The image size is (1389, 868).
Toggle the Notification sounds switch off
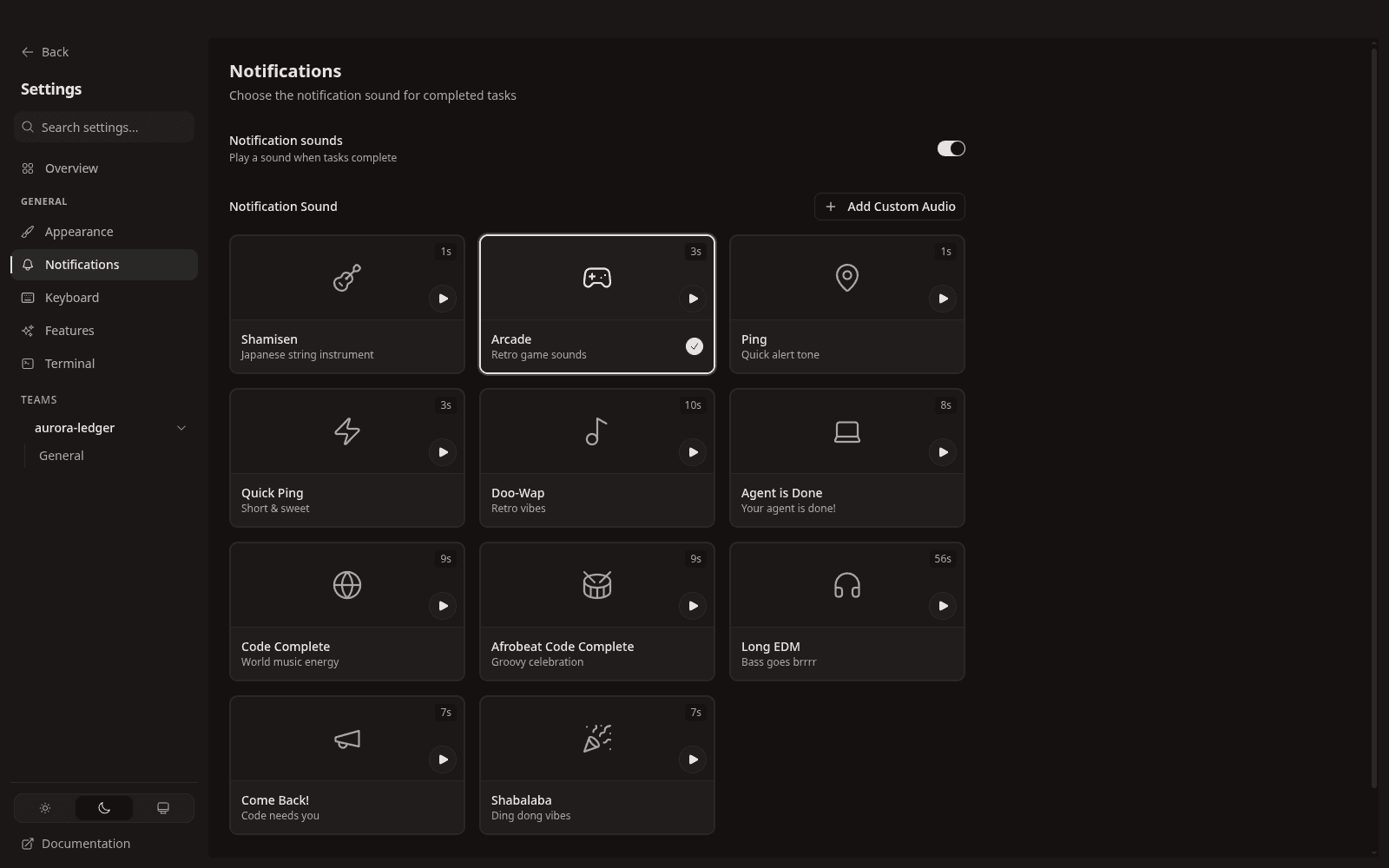(x=951, y=148)
